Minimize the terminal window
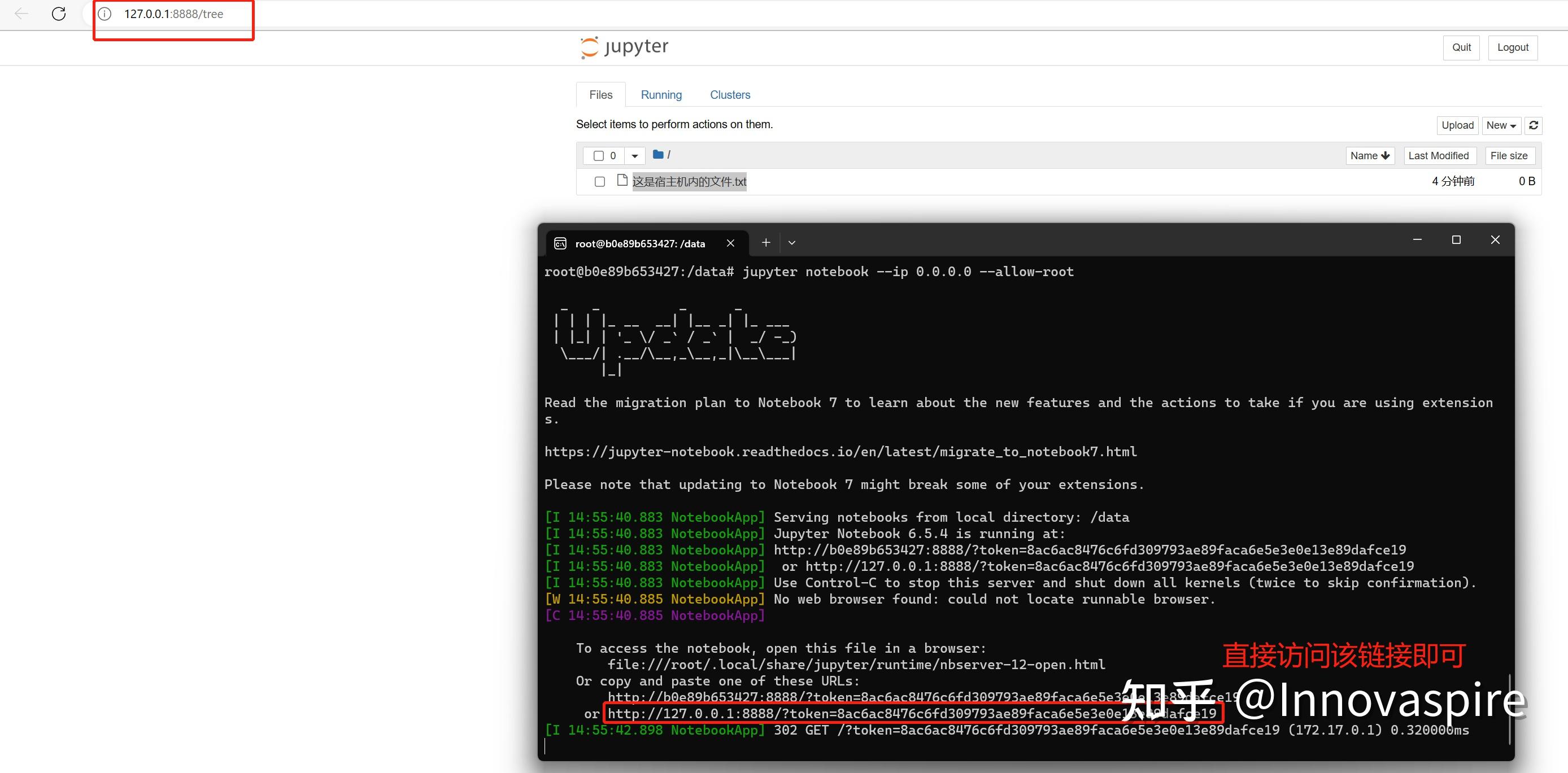Image resolution: width=1568 pixels, height=773 pixels. tap(1417, 240)
